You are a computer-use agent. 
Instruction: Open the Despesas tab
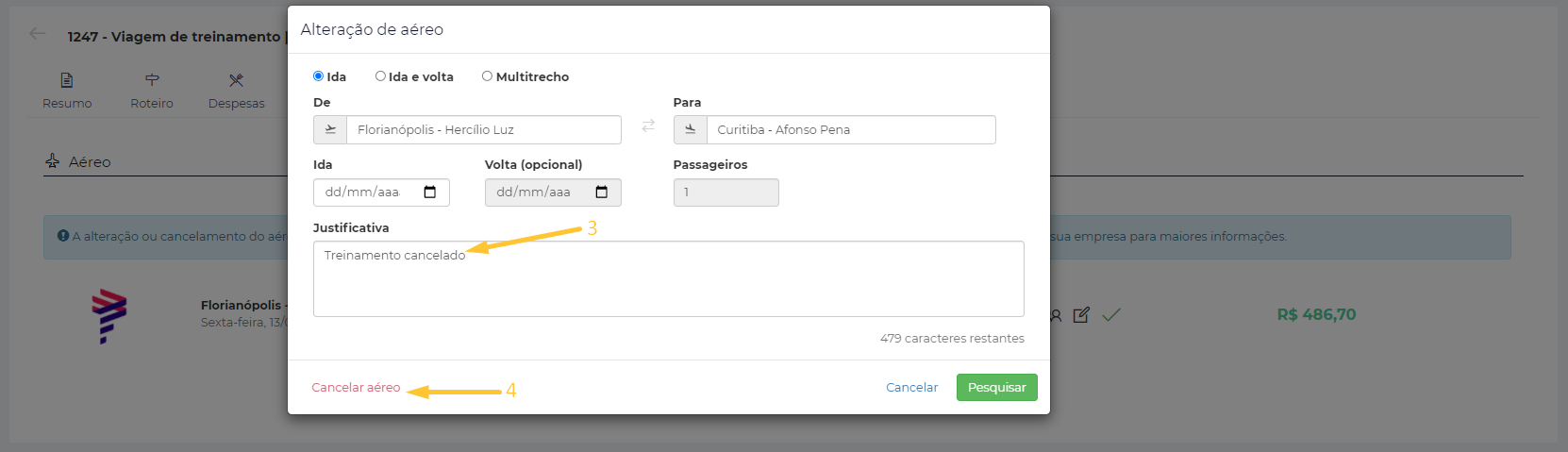236,91
